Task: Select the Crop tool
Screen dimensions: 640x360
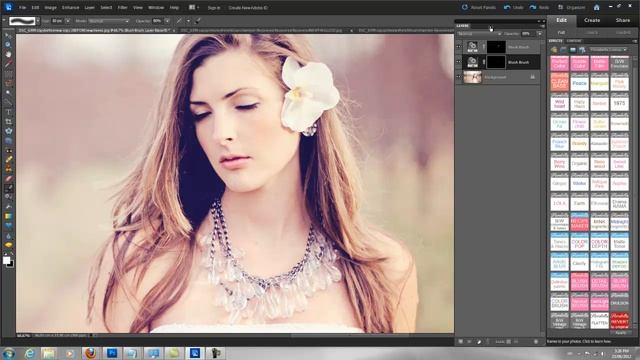Action: [8, 122]
